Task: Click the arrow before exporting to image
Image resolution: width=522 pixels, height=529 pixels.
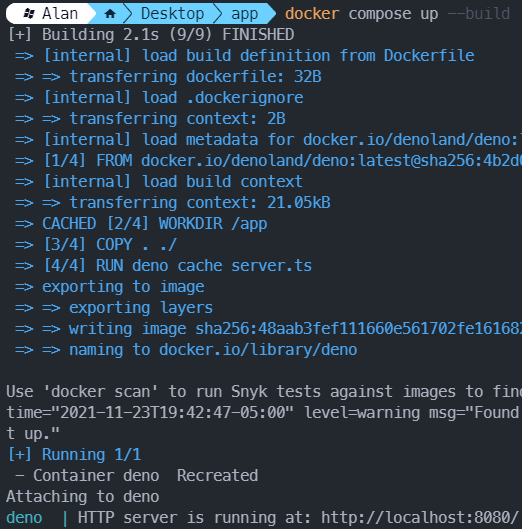Action: click(24, 287)
